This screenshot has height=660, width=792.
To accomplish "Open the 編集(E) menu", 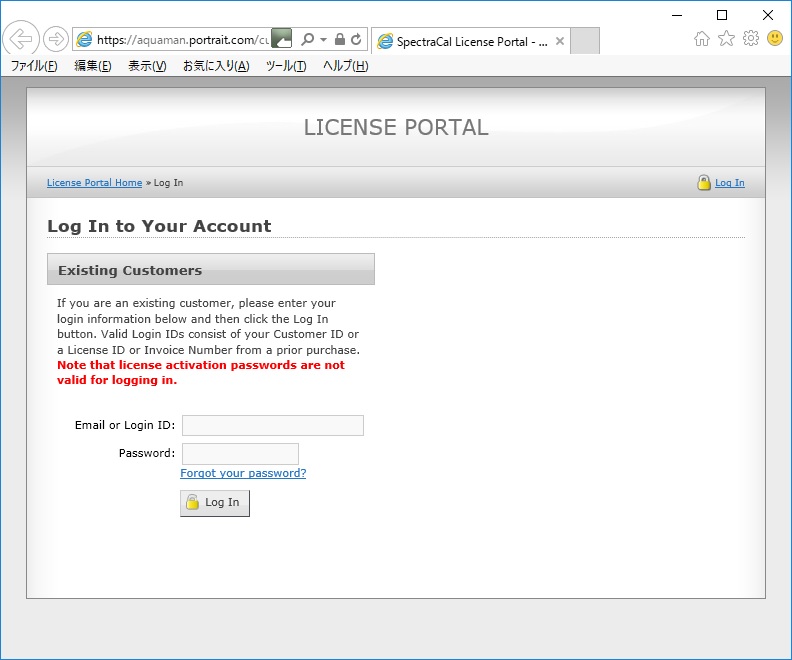I will pyautogui.click(x=93, y=66).
